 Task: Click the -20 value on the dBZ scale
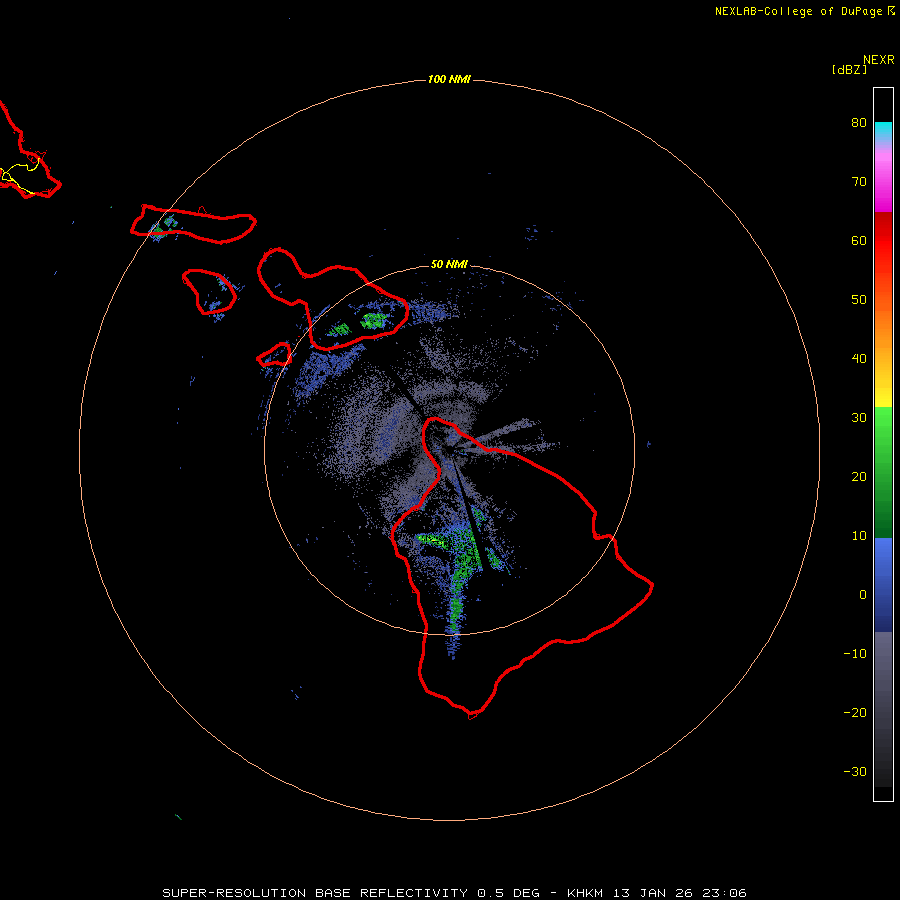(x=855, y=713)
